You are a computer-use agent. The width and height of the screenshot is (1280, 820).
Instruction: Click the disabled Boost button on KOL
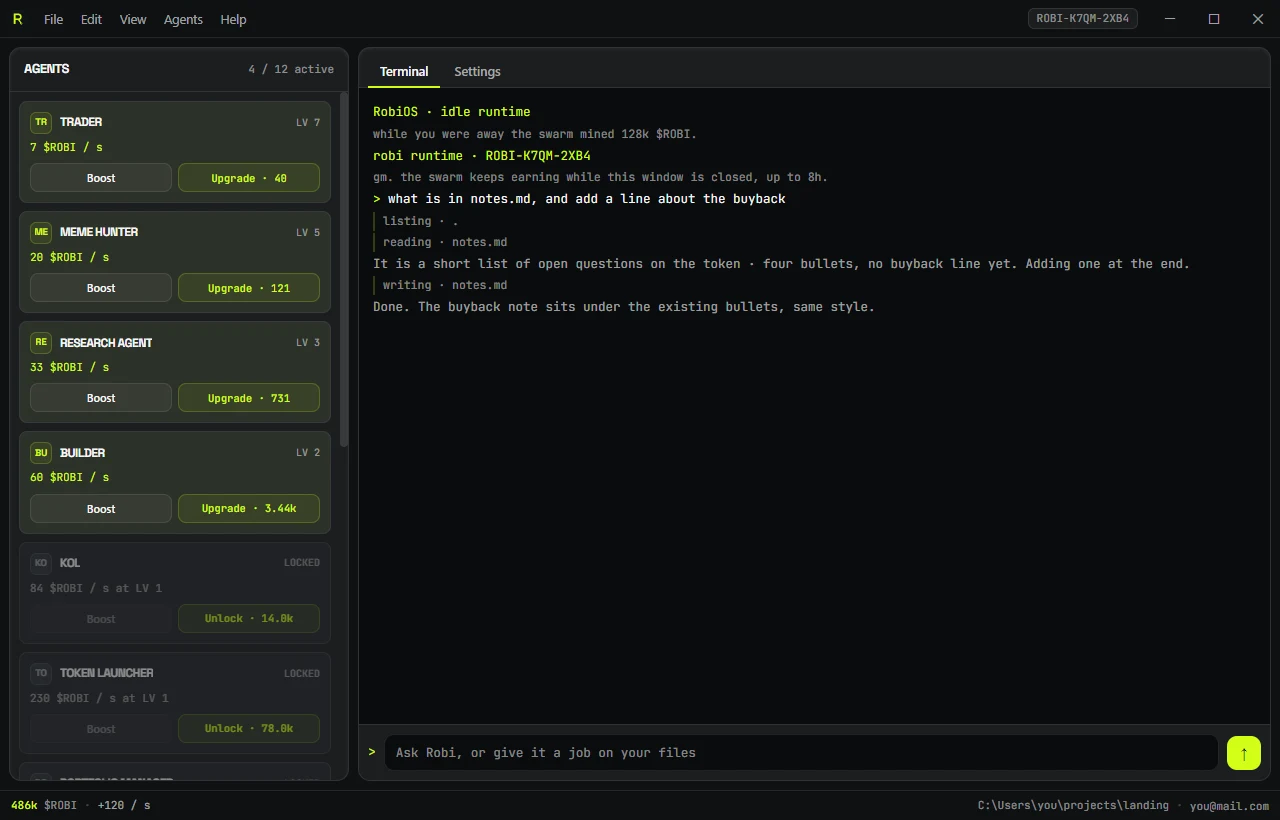[101, 618]
